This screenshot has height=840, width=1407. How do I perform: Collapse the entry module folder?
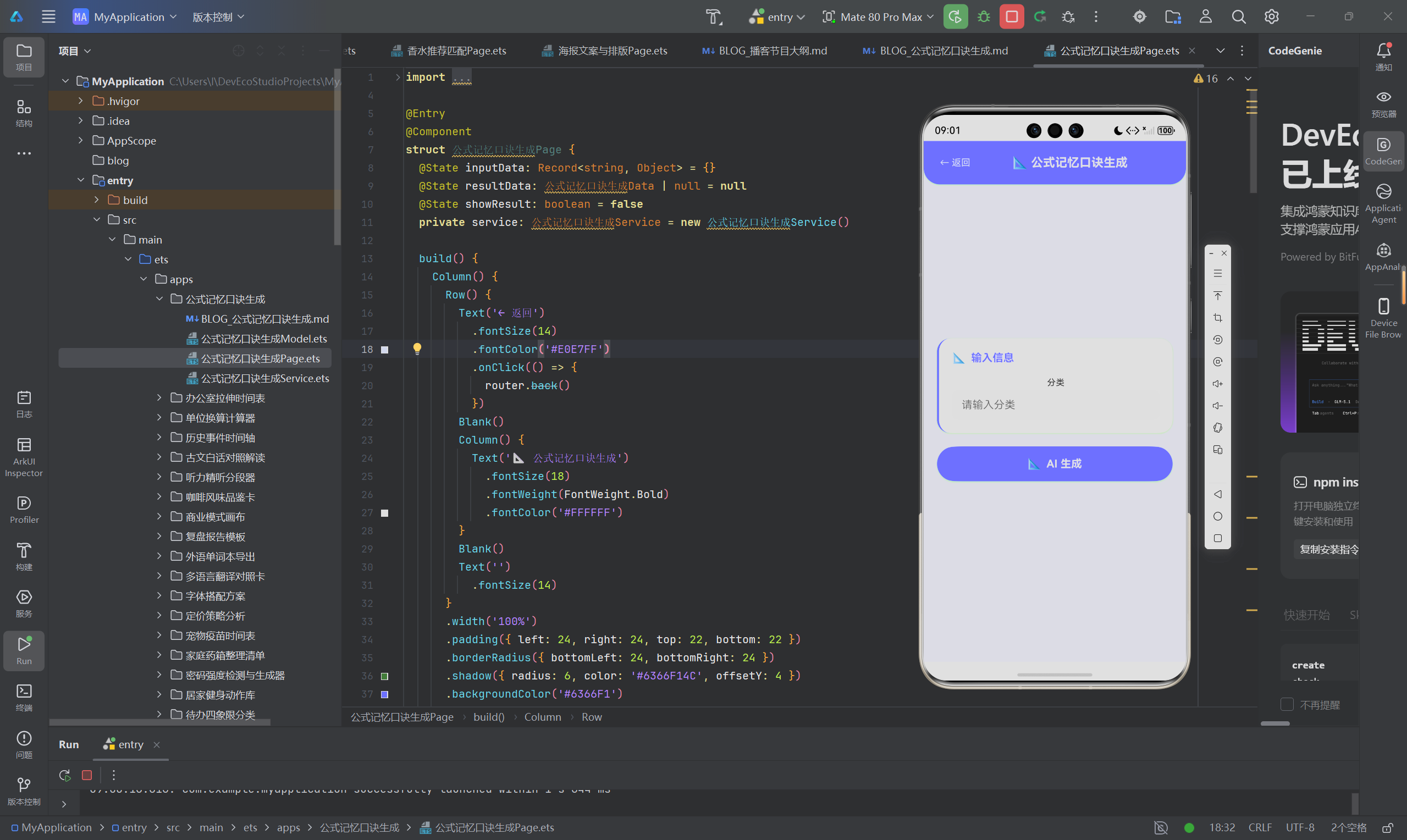pyautogui.click(x=80, y=180)
